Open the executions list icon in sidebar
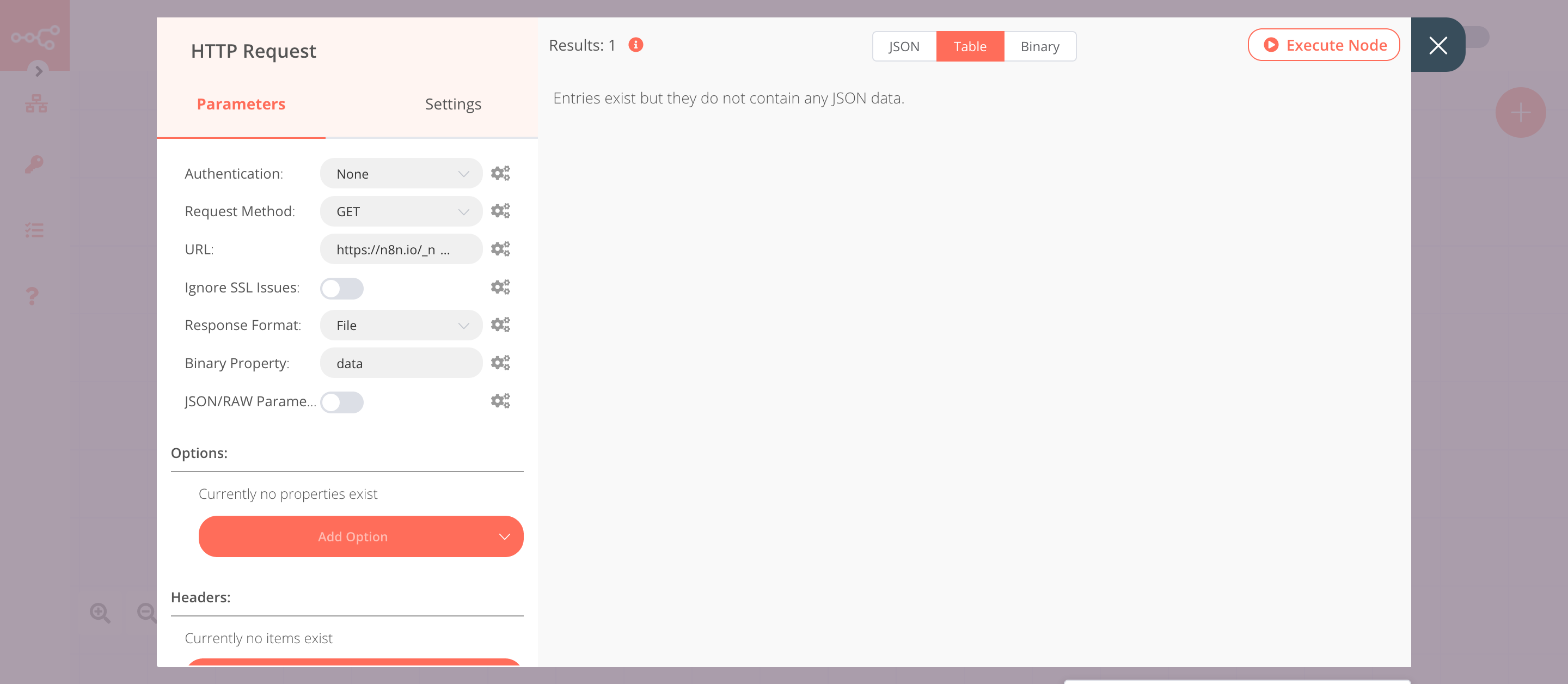1568x684 pixels. pyautogui.click(x=35, y=230)
